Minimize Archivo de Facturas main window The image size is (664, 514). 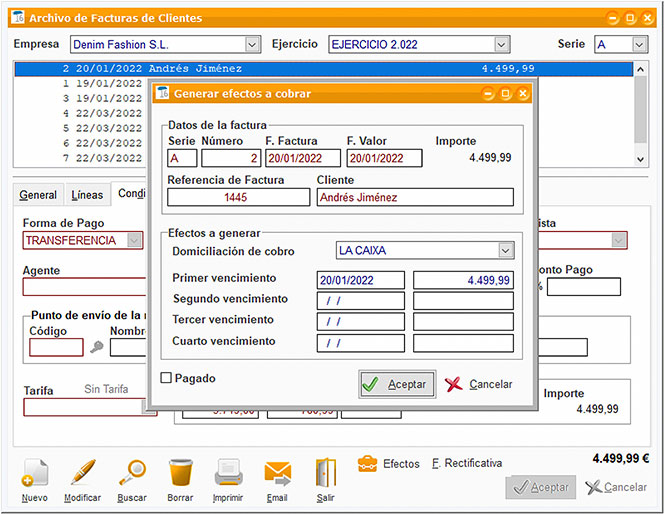pos(612,18)
